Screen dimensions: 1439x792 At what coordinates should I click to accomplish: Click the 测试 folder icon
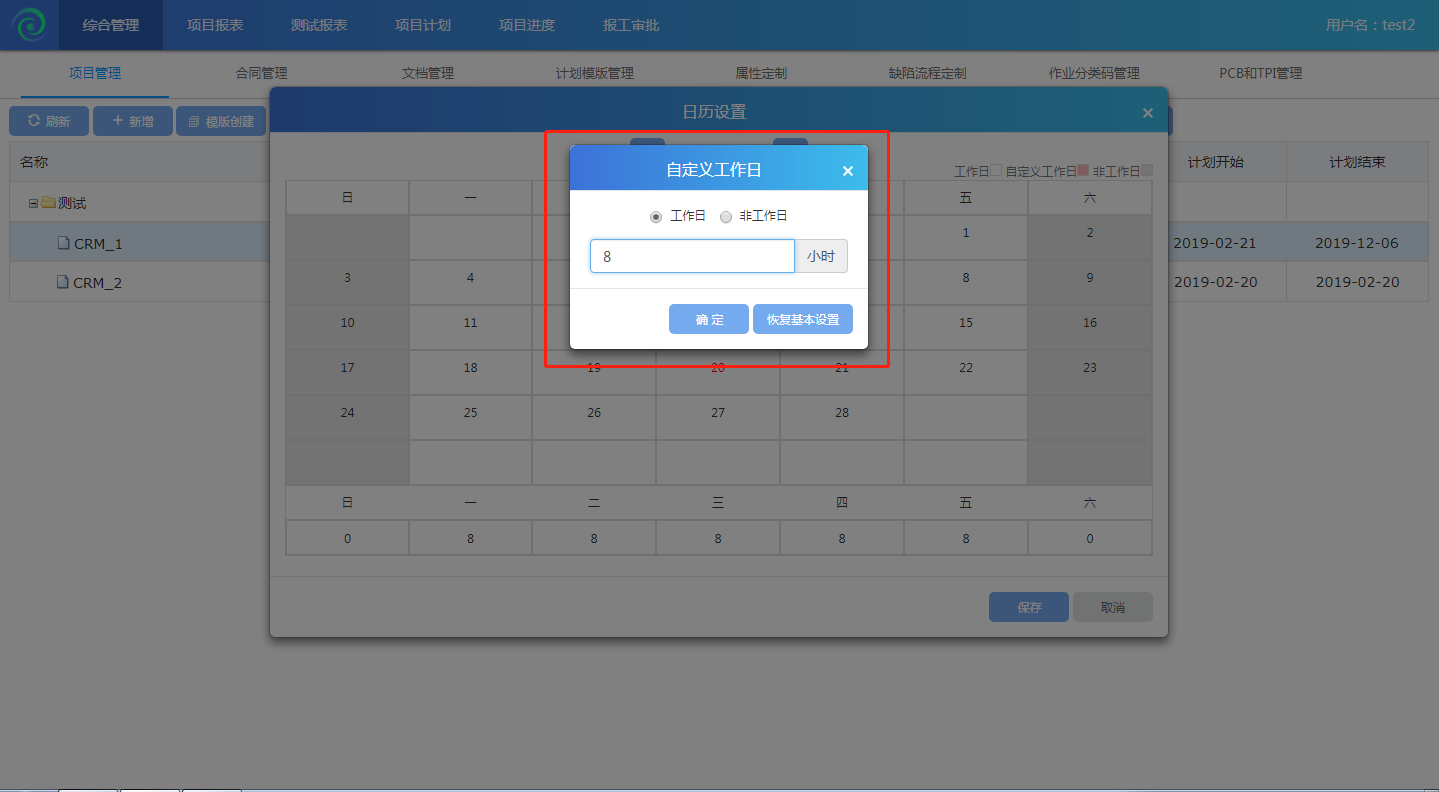[x=48, y=203]
